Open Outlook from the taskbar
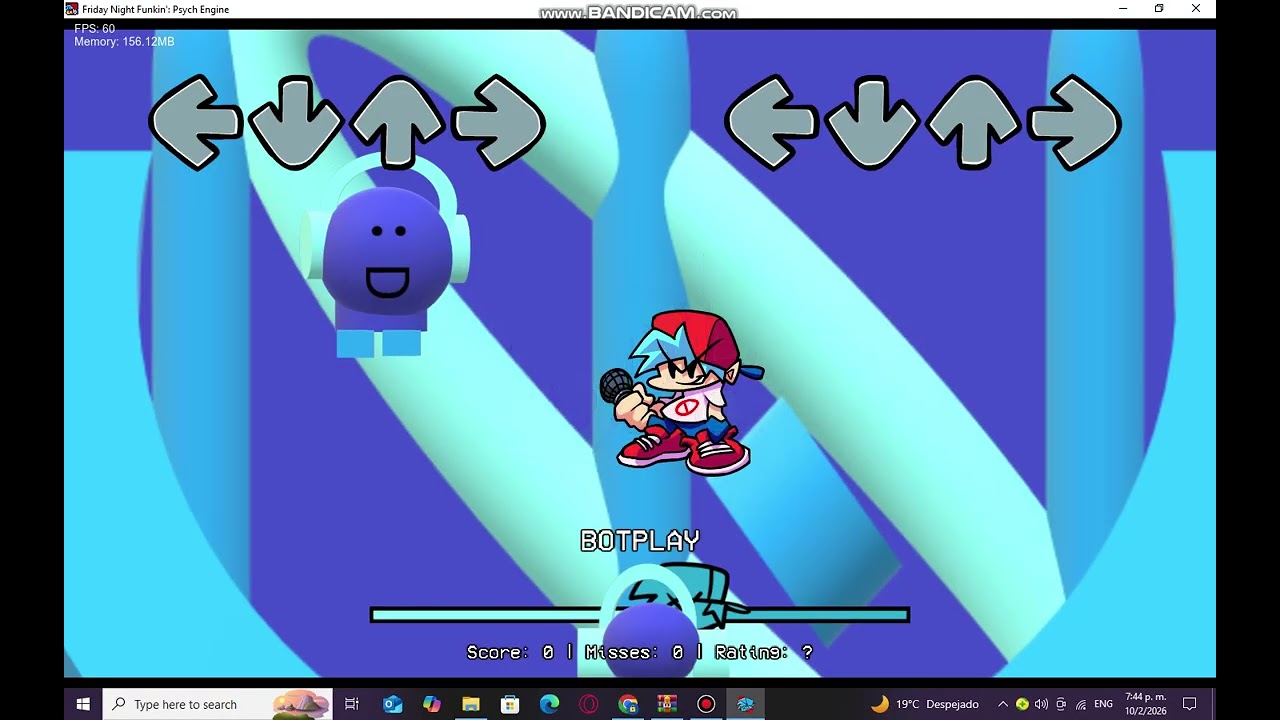Screen dimensions: 1280x720 [392, 704]
